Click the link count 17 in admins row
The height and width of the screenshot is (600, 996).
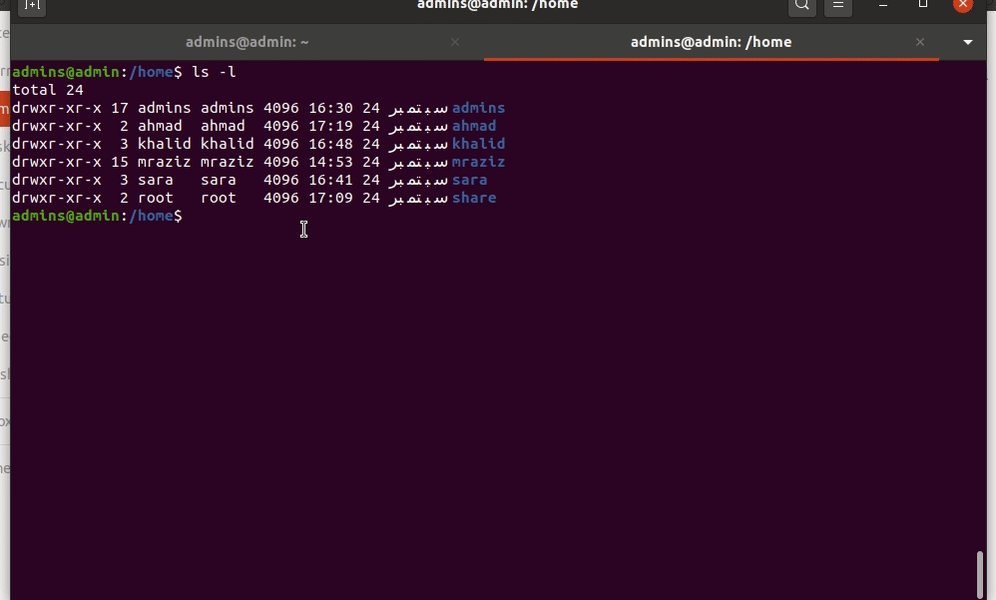119,108
